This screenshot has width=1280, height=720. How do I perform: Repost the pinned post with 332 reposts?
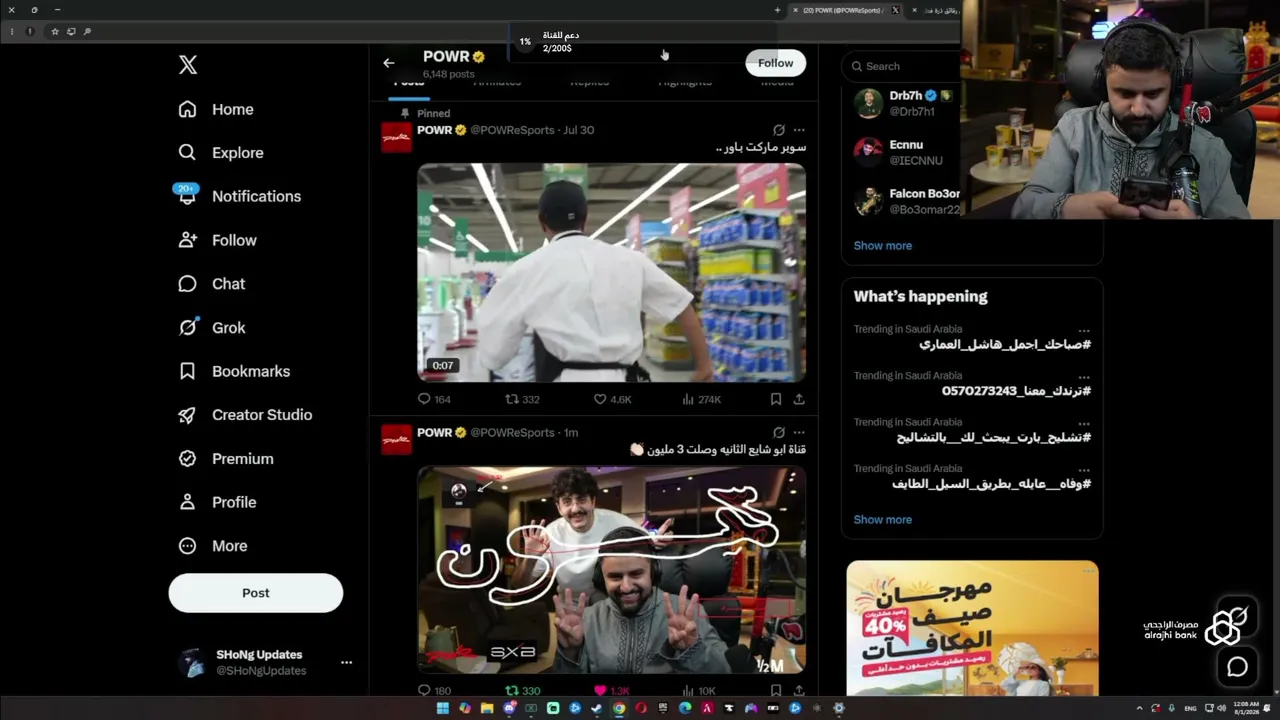[522, 399]
